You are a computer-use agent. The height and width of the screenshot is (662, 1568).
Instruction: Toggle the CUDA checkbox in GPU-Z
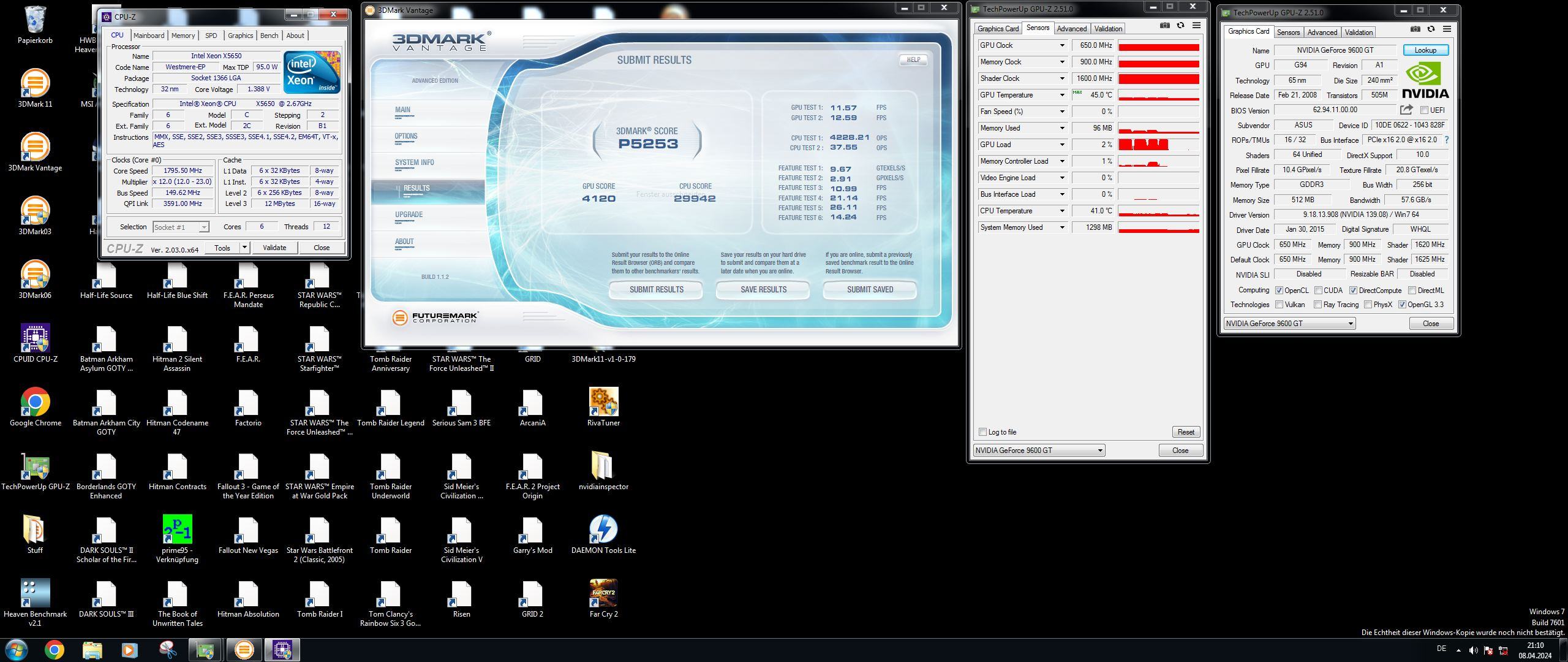(x=1318, y=291)
